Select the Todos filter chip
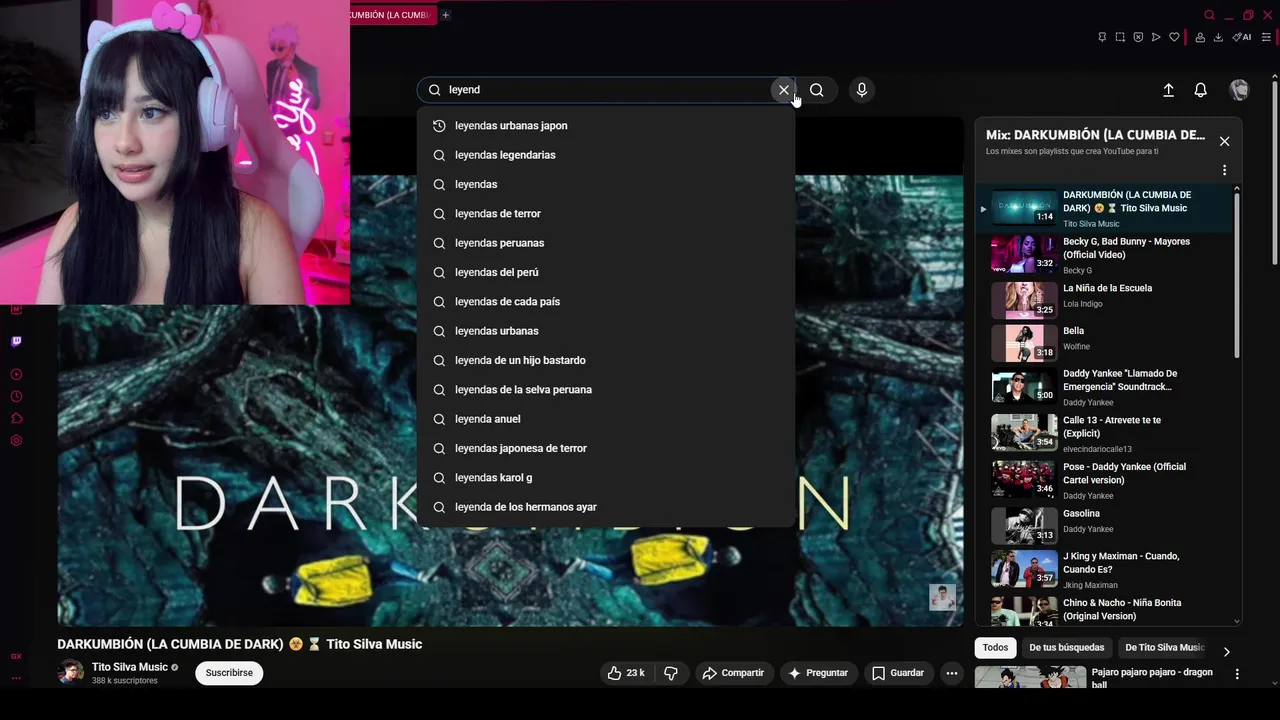The width and height of the screenshot is (1280, 720). [x=995, y=648]
